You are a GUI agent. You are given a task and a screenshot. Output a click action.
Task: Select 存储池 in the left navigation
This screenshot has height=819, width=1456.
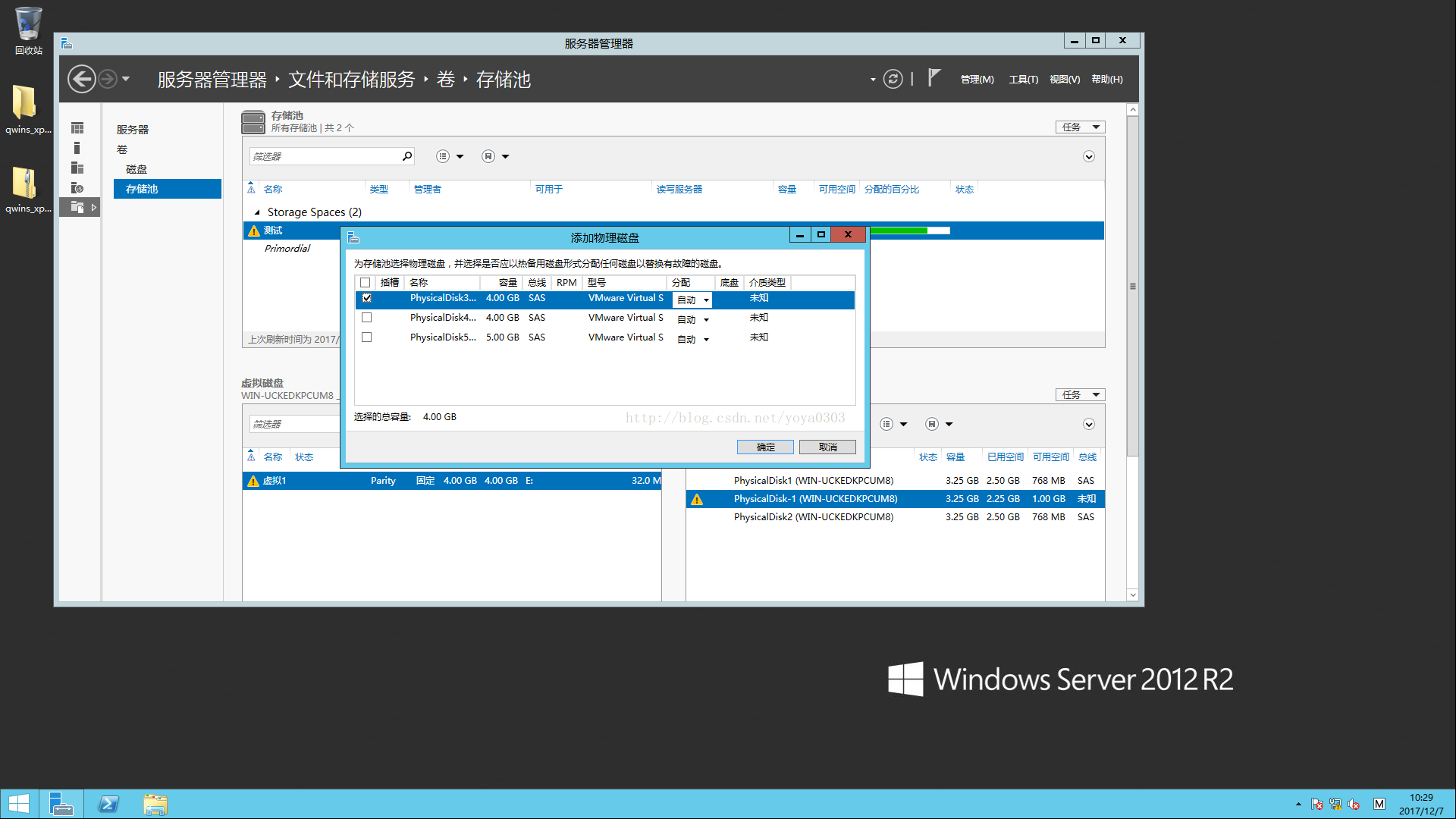[x=168, y=189]
